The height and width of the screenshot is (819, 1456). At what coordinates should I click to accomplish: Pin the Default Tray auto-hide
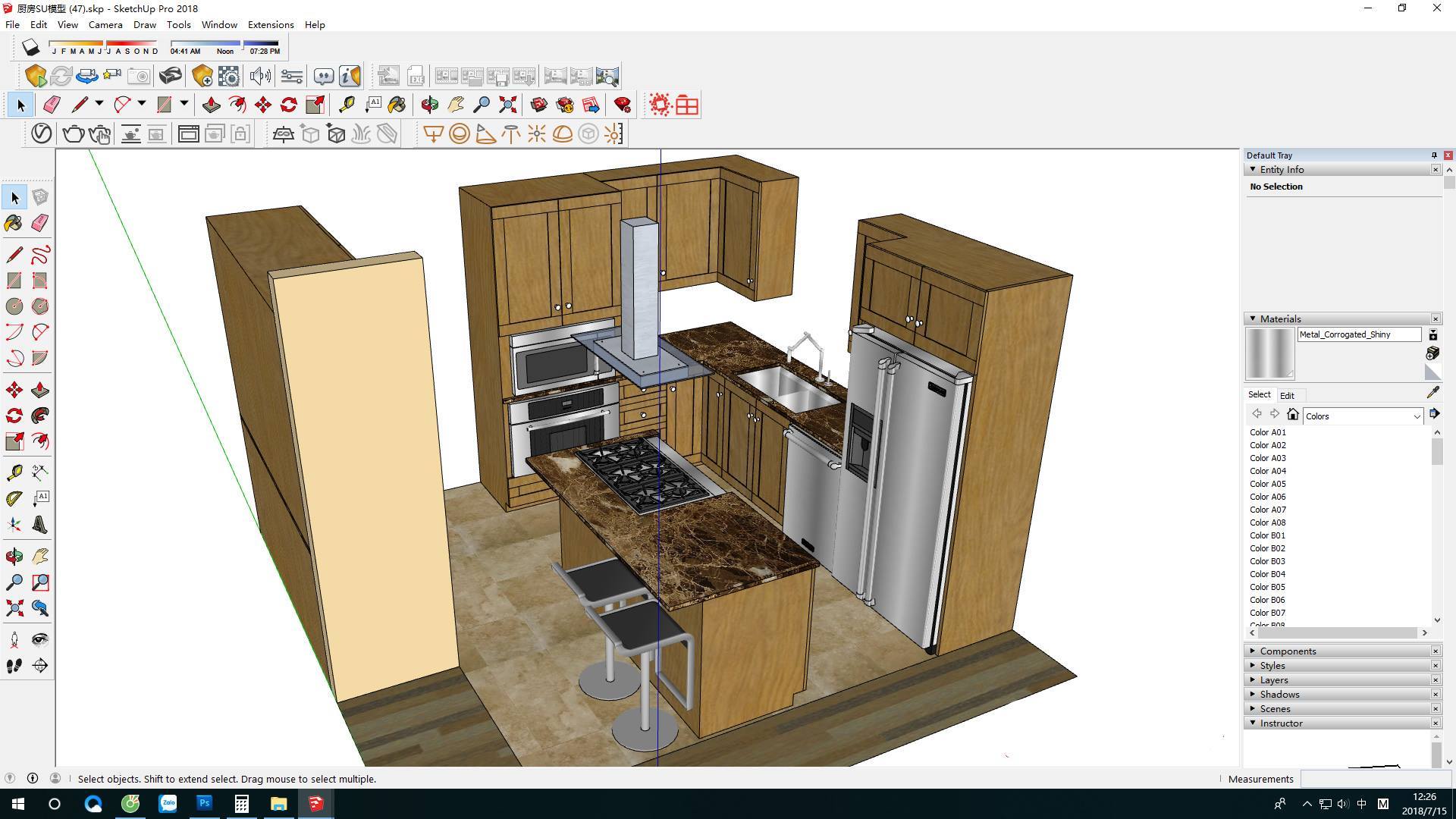pos(1433,155)
